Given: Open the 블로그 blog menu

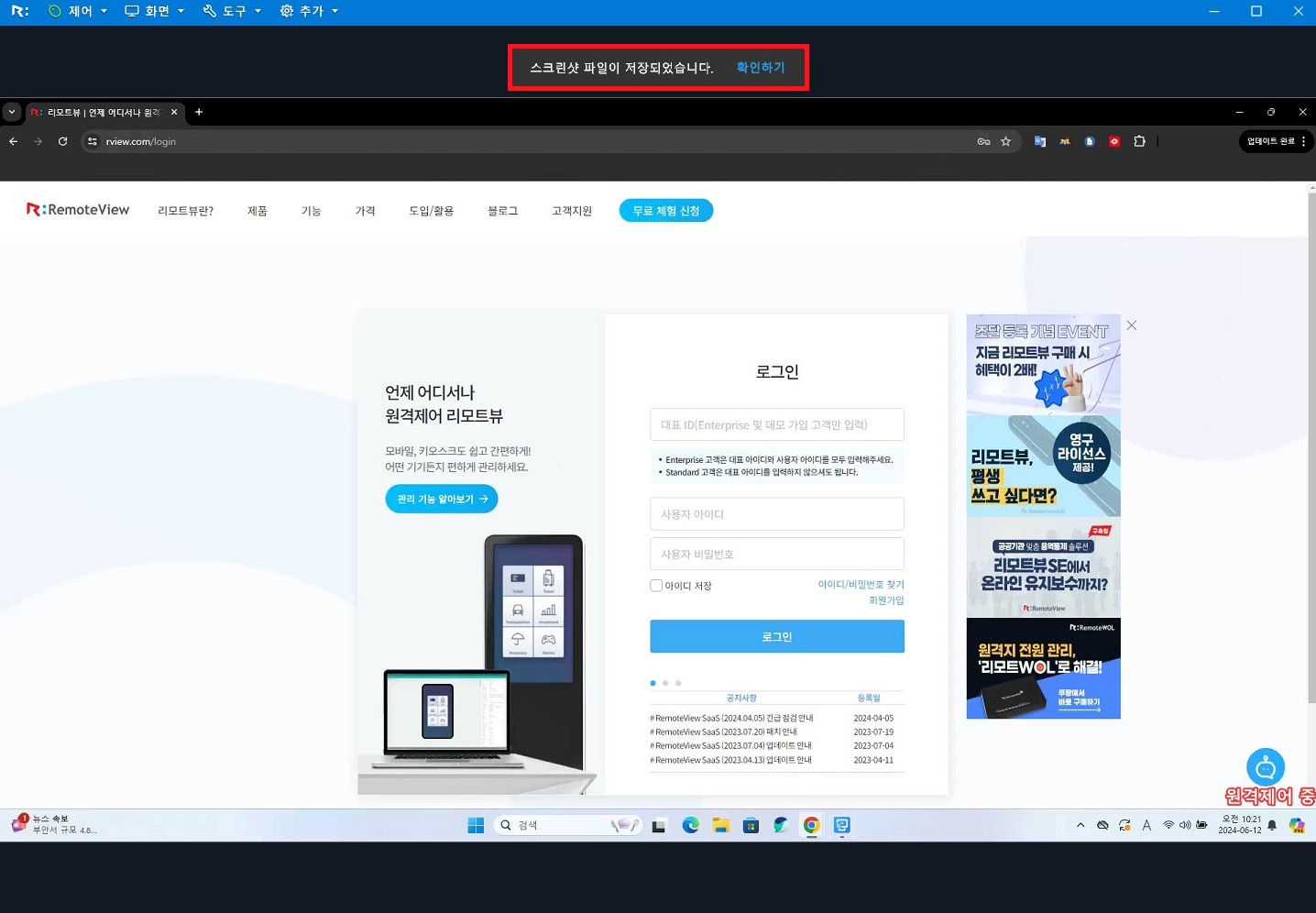Looking at the screenshot, I should pos(503,211).
